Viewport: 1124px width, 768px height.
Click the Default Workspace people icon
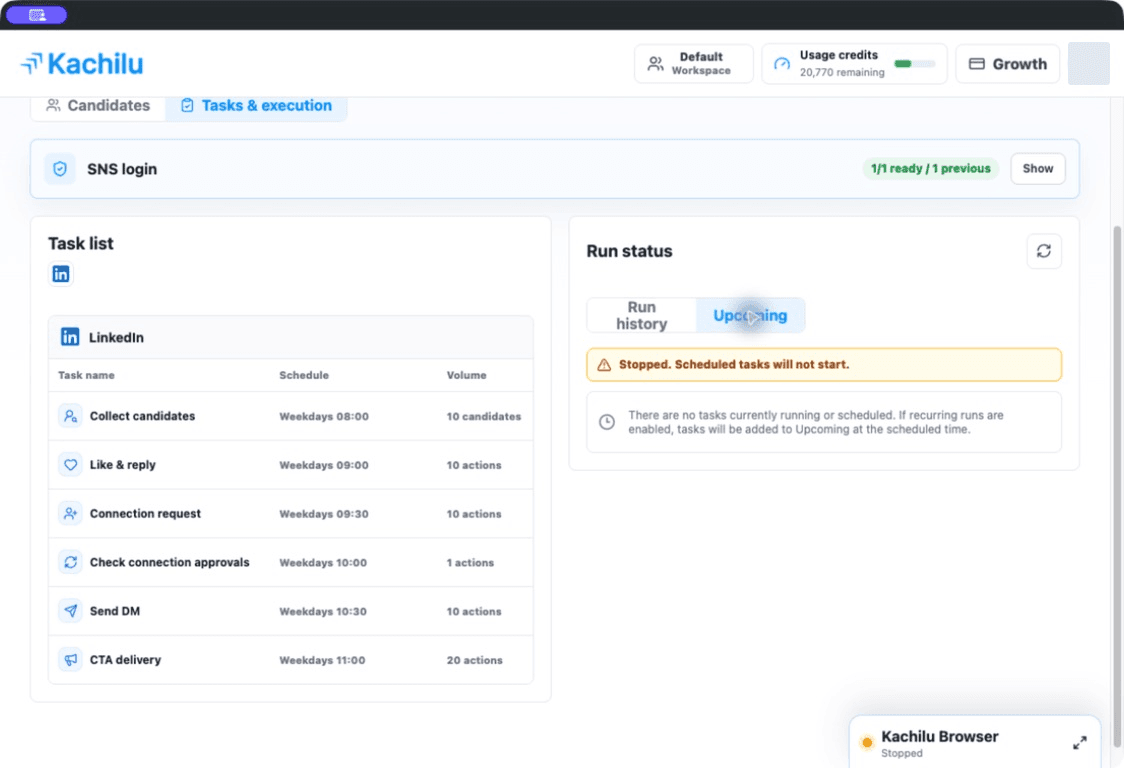pyautogui.click(x=655, y=64)
